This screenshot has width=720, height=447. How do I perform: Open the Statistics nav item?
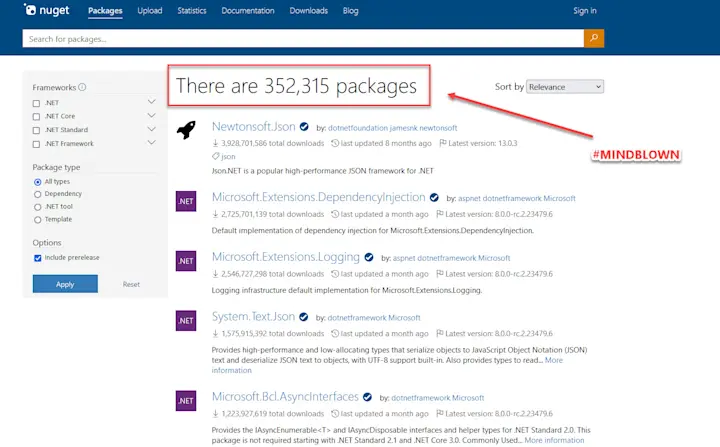pyautogui.click(x=192, y=11)
